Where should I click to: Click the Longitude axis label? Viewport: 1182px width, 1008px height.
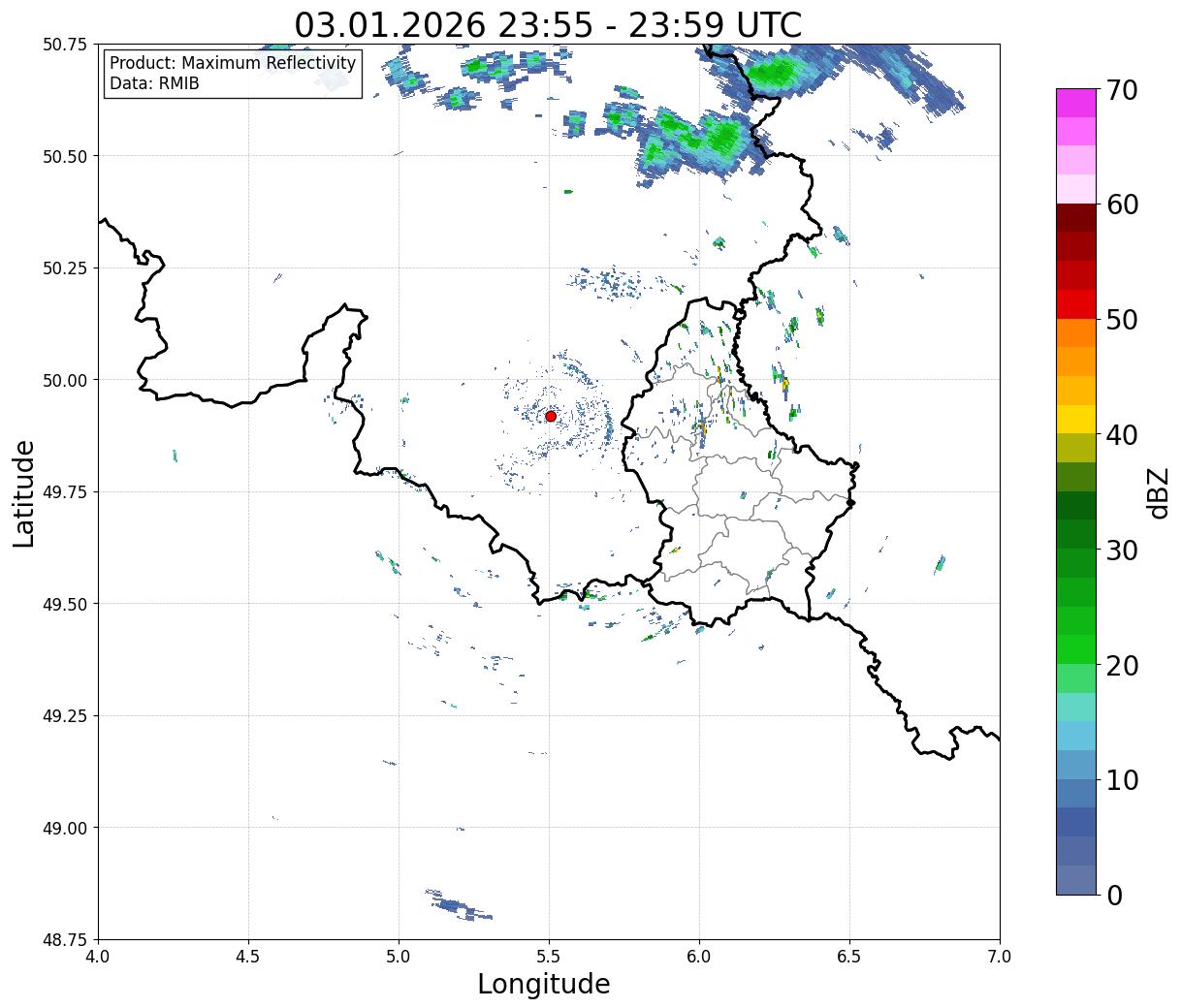543,984
